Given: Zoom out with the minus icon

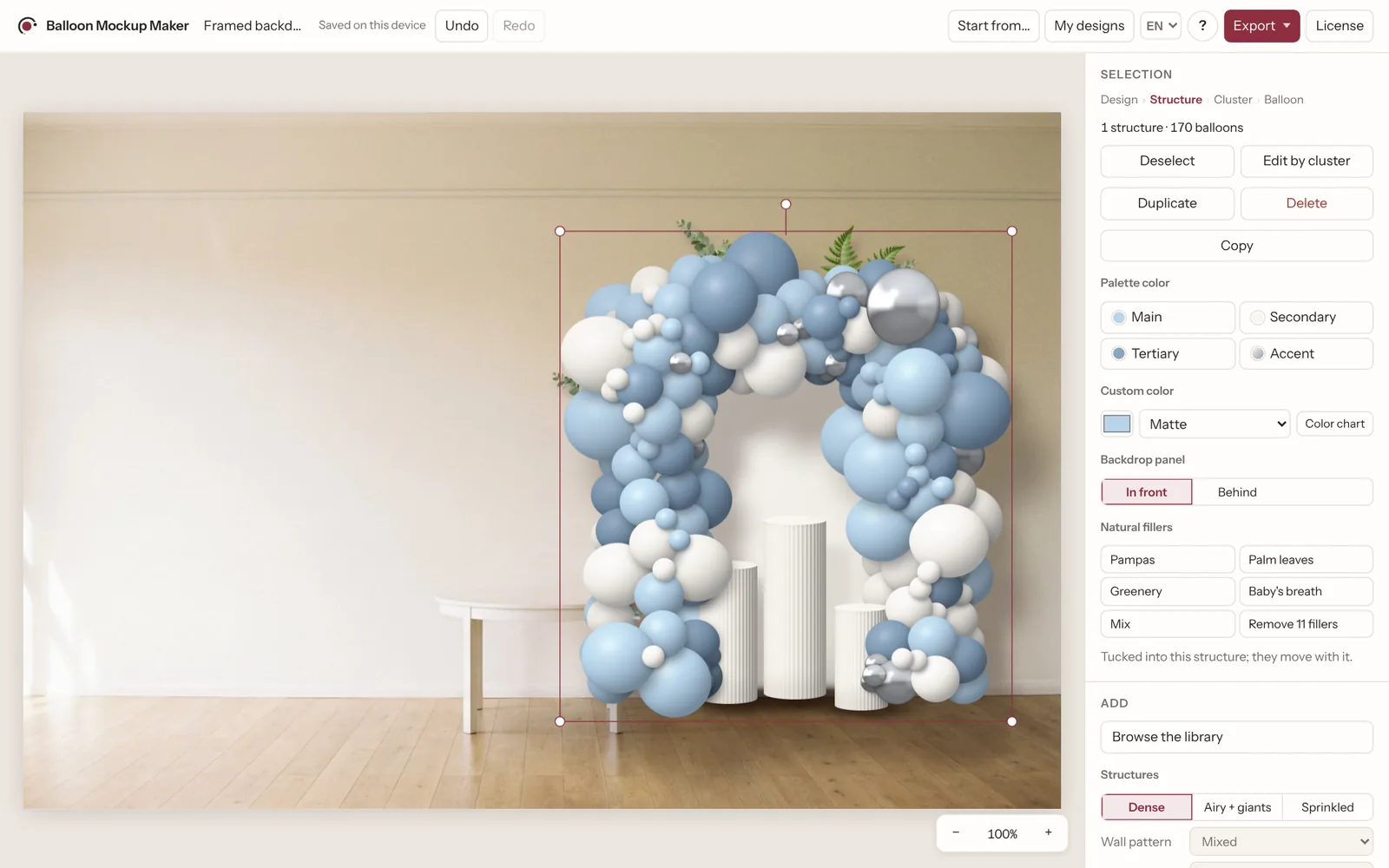Looking at the screenshot, I should tap(956, 833).
